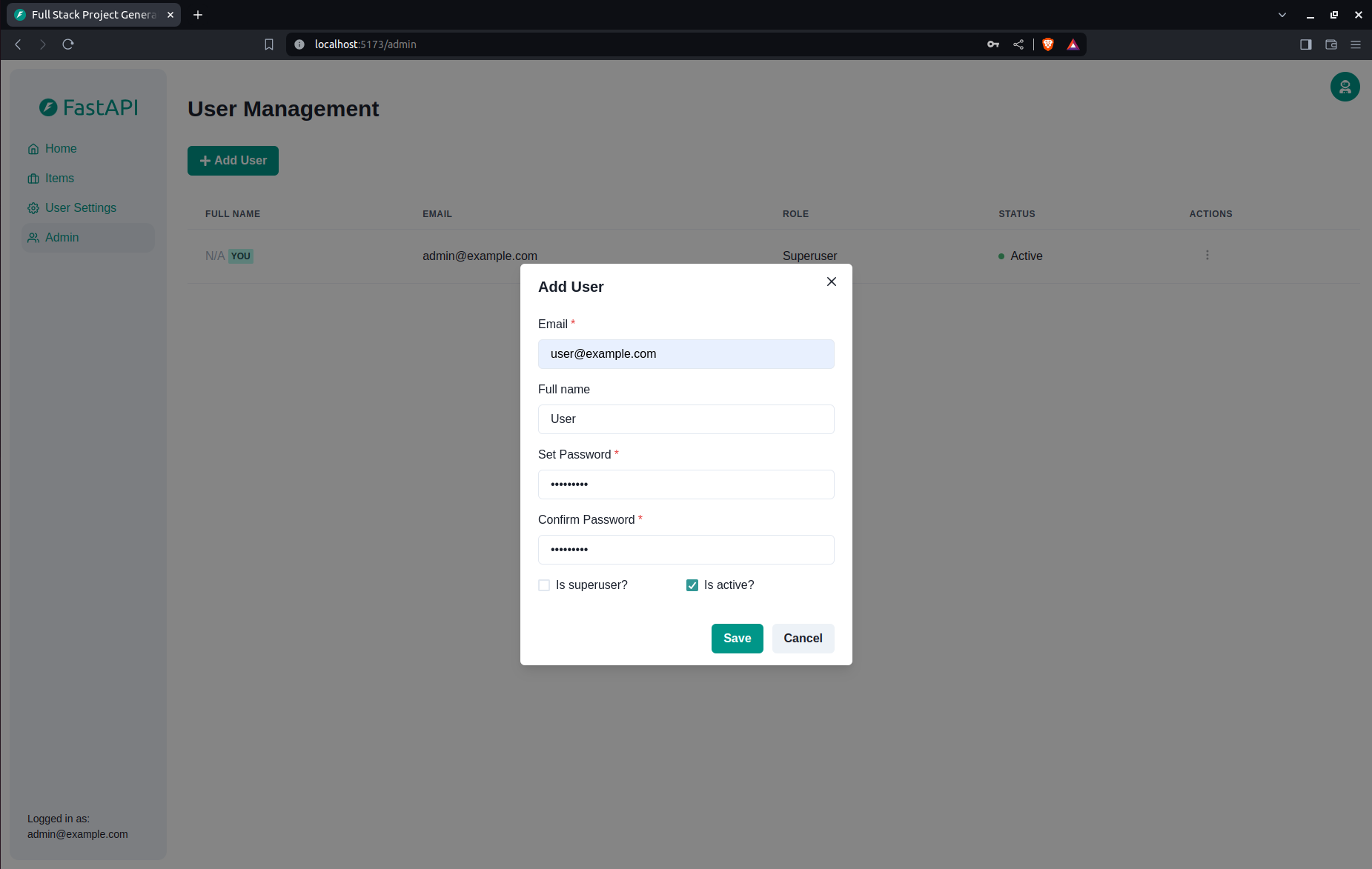Click the Email input field
1372x869 pixels.
coord(686,354)
